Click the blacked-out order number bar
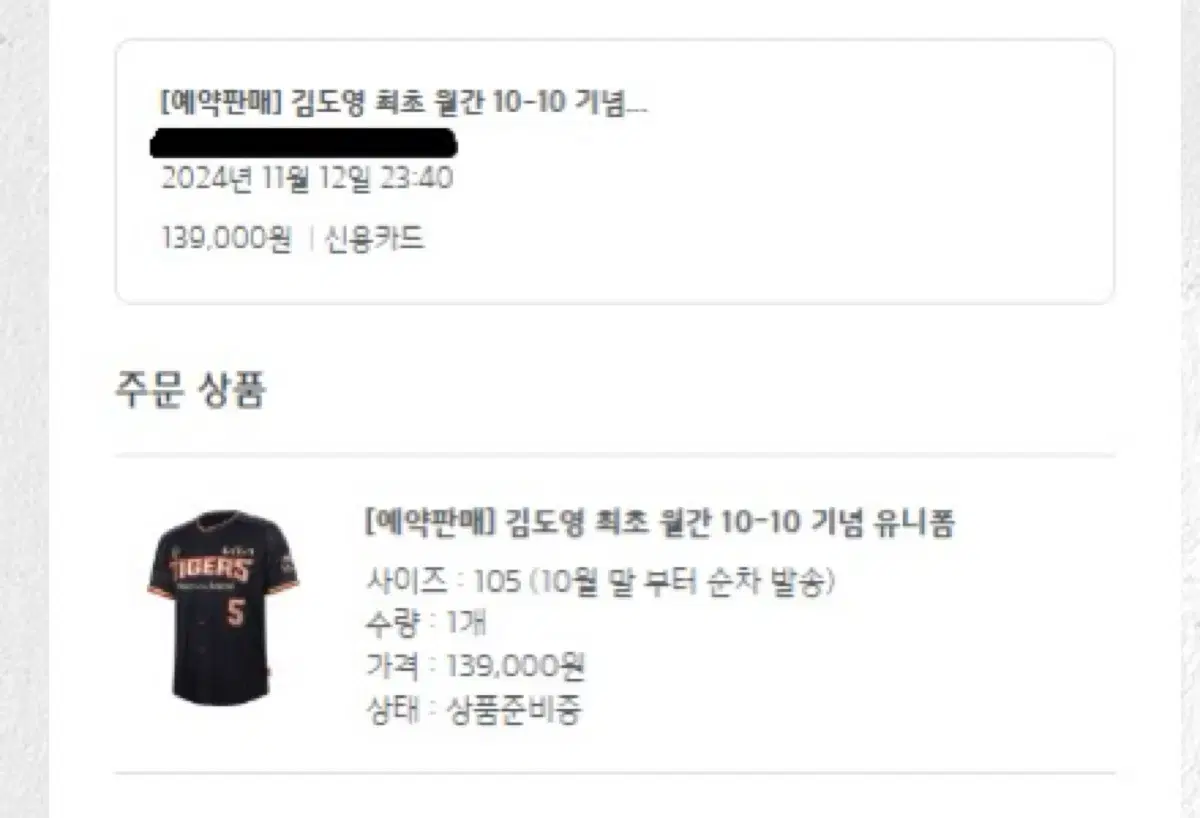This screenshot has width=1200, height=818. [x=303, y=143]
